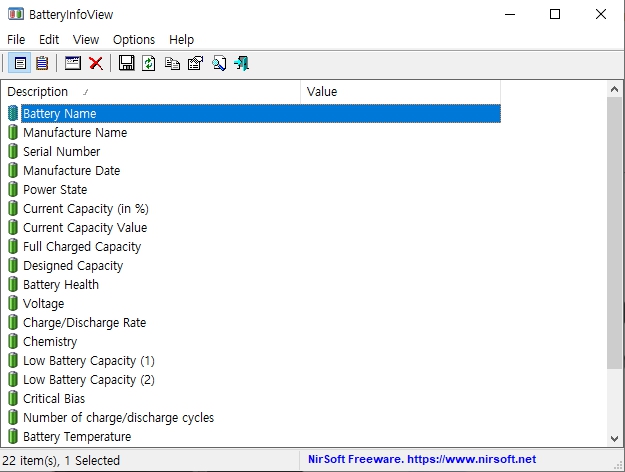Click the floppy disk Save icon
The width and height of the screenshot is (625, 472).
(127, 63)
